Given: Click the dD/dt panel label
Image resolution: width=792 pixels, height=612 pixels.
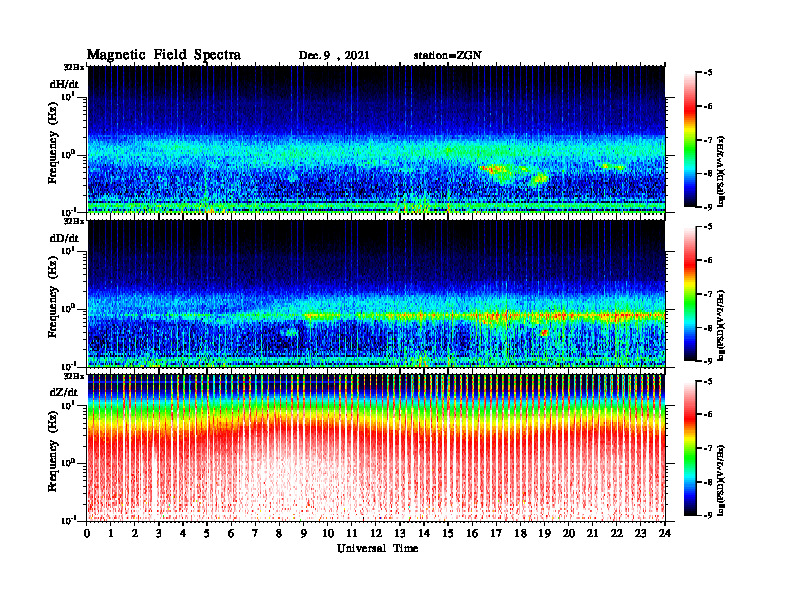Looking at the screenshot, I should point(64,238).
